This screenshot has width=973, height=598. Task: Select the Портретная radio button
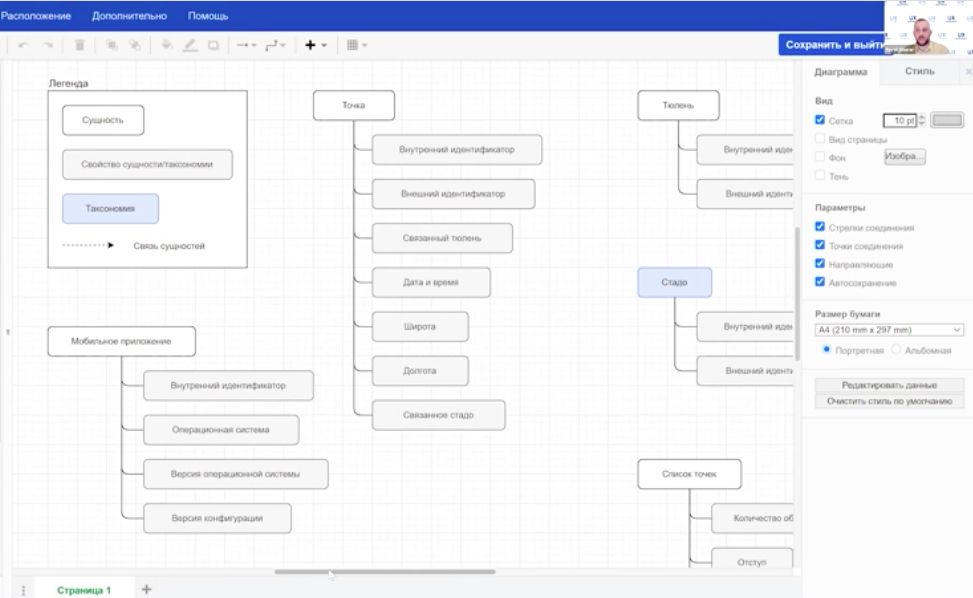[x=826, y=349]
